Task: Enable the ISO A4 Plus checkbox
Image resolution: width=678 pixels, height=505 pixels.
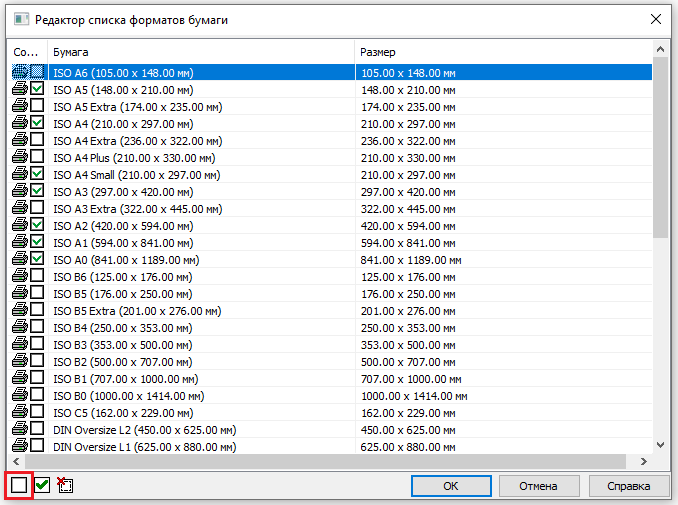Action: pyautogui.click(x=37, y=157)
